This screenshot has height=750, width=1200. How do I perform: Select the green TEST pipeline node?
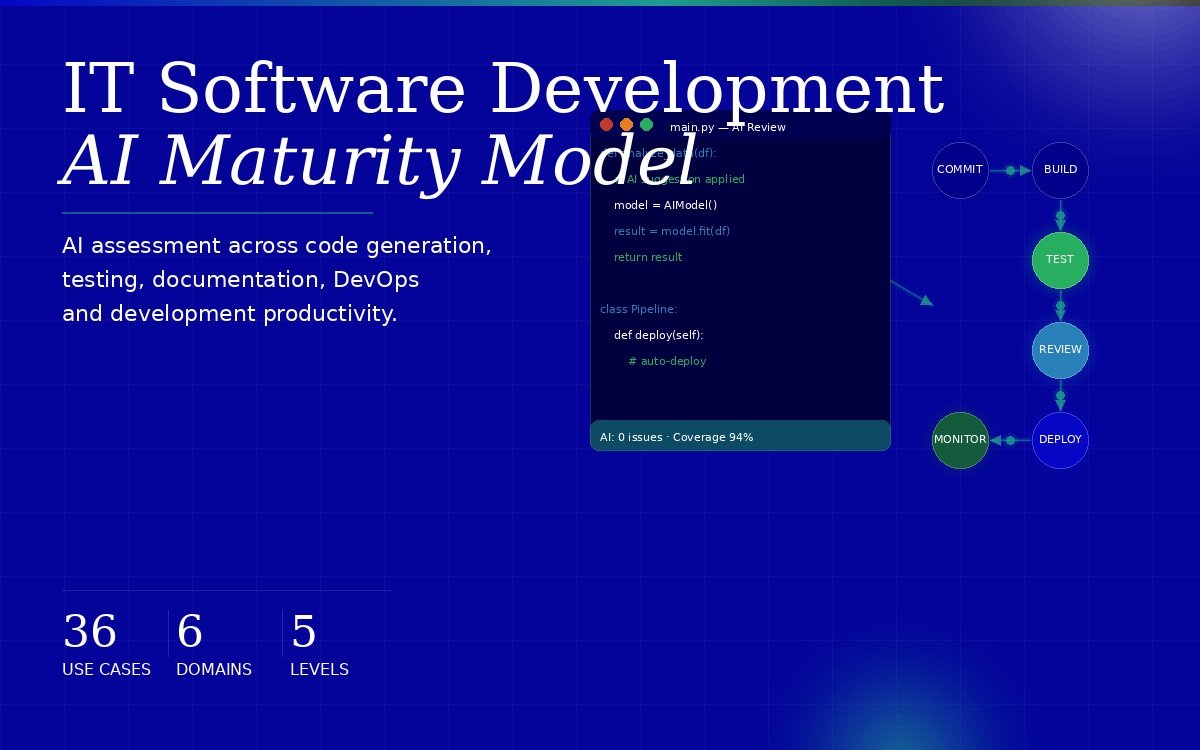point(1060,260)
